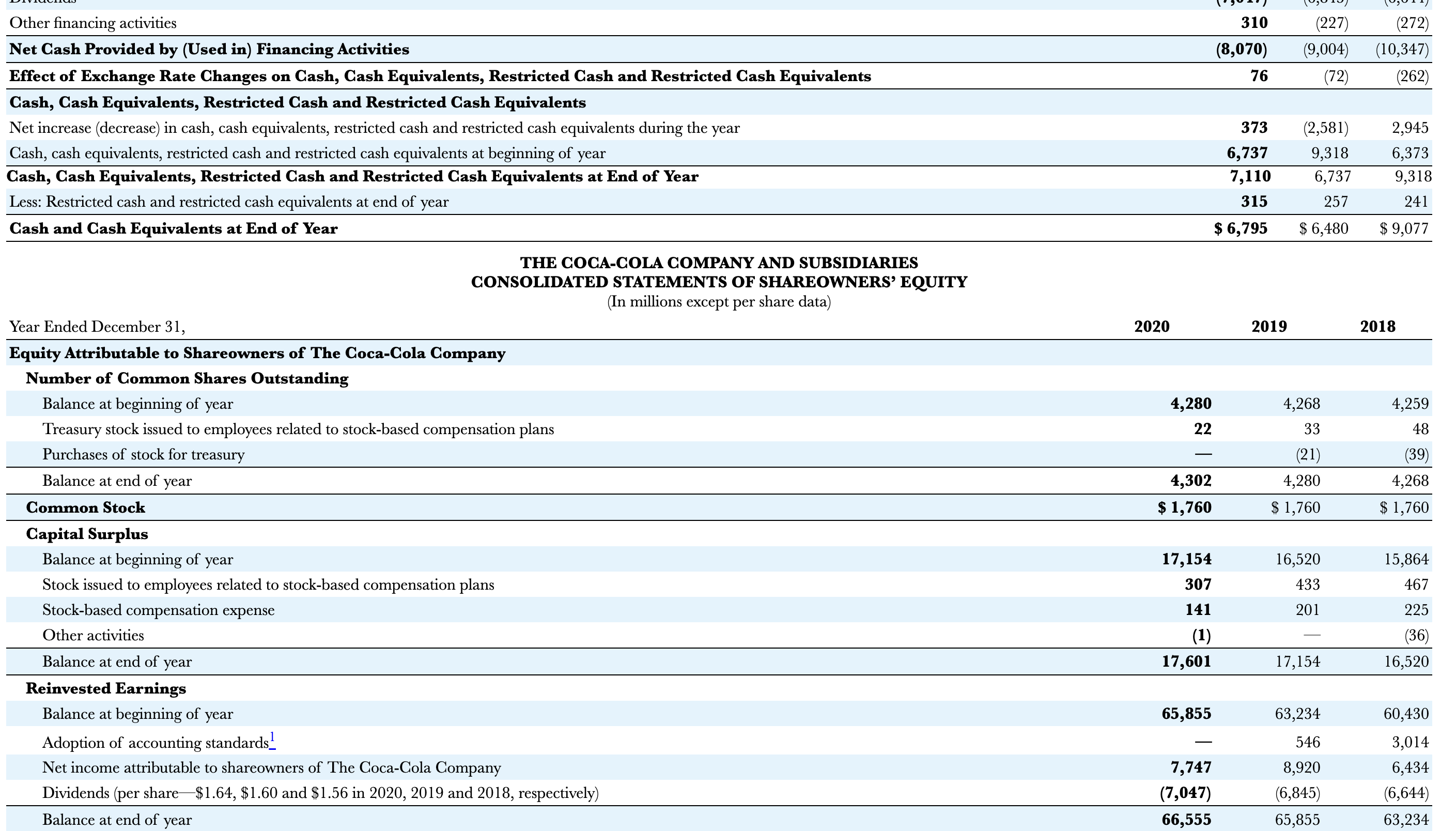Click the Consolidated Statements of Shareowners' Equity heading

coord(719,282)
